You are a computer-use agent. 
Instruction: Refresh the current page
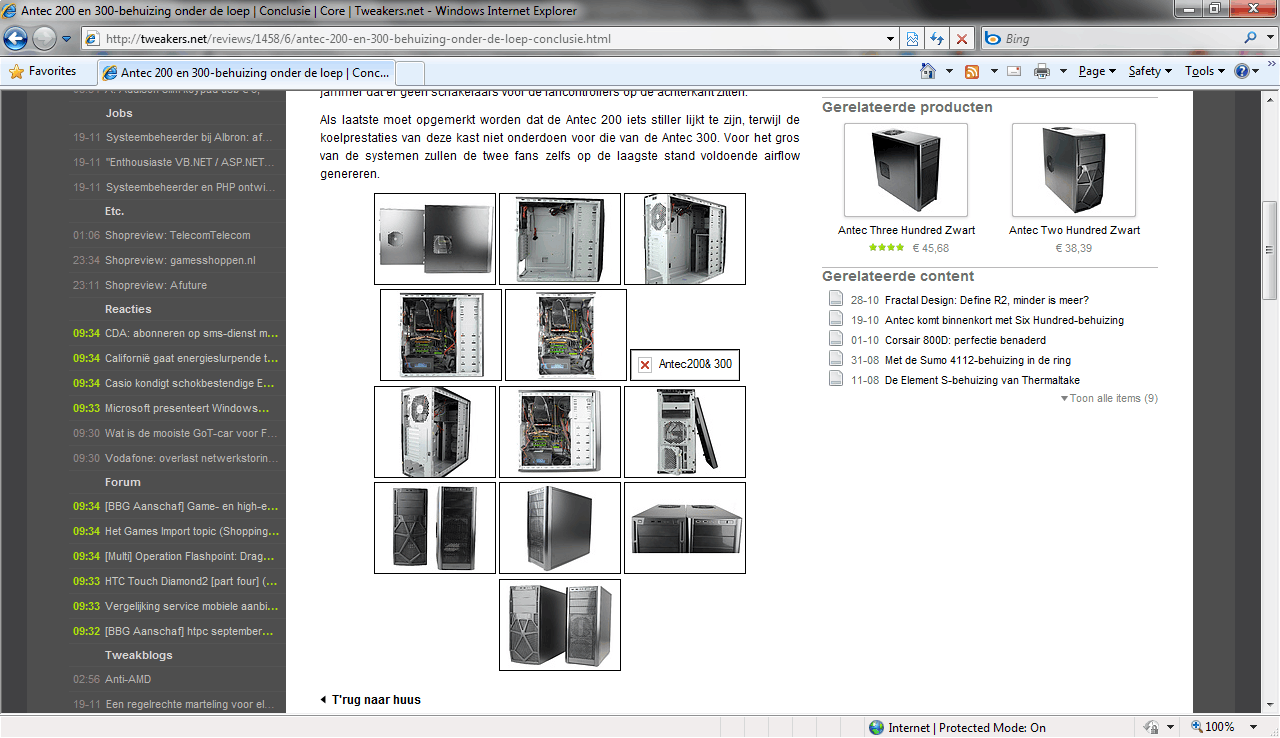tap(937, 39)
